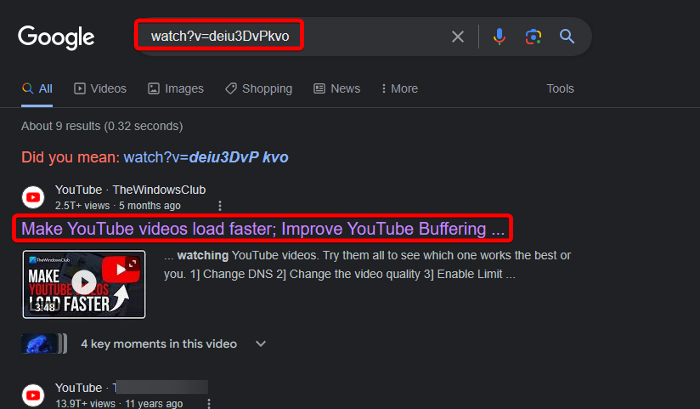Open Google Lens image search
Image resolution: width=700 pixels, height=409 pixels.
point(533,37)
